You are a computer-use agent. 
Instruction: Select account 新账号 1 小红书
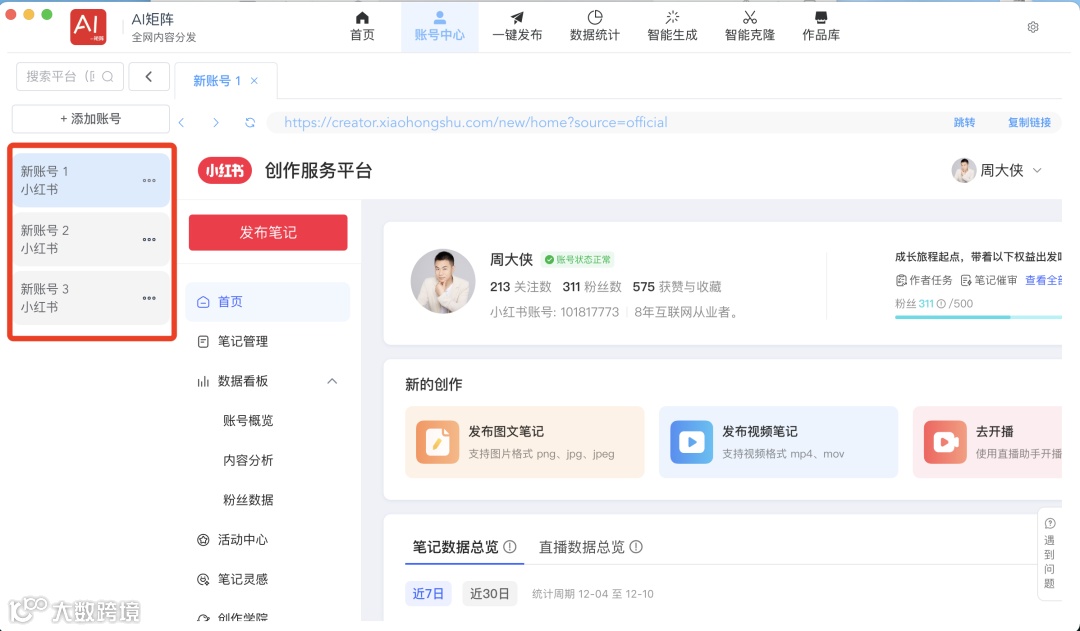click(91, 180)
